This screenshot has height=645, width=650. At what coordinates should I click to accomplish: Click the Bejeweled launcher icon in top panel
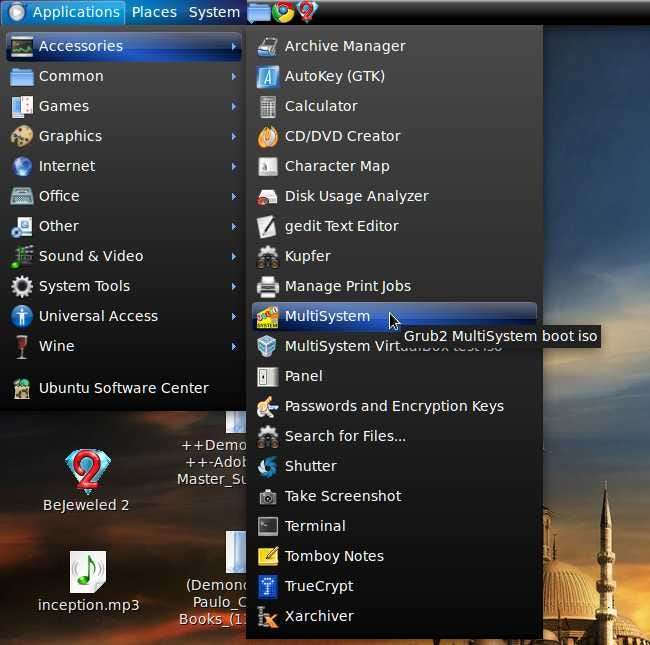pos(307,11)
